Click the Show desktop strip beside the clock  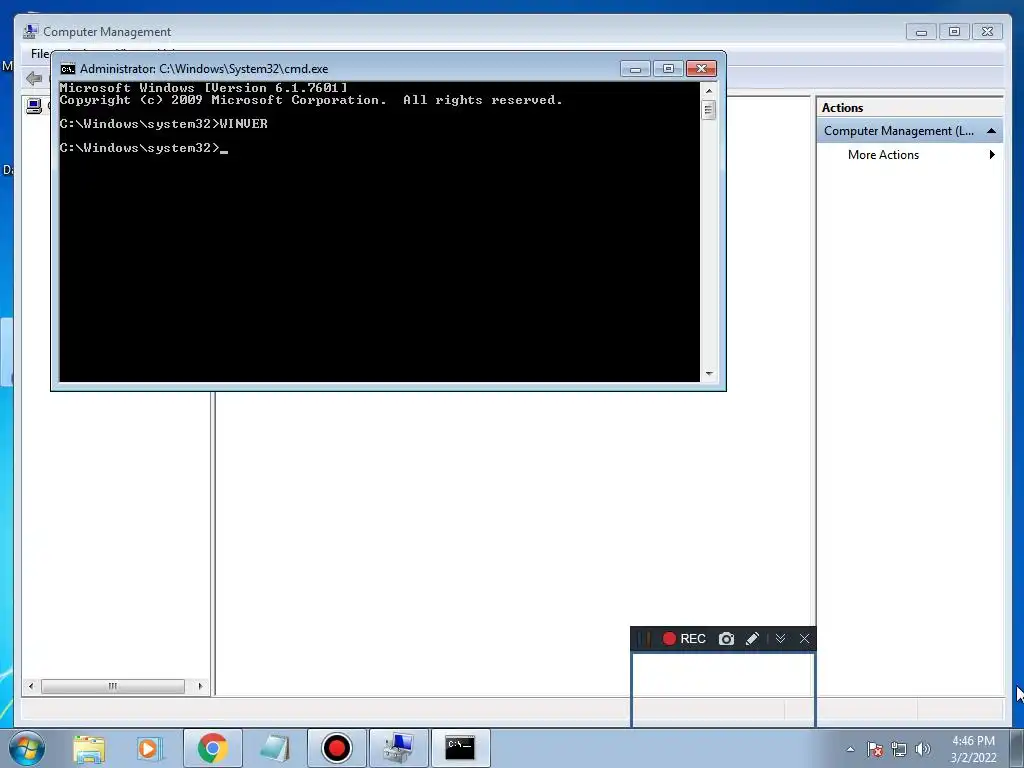tap(1017, 748)
